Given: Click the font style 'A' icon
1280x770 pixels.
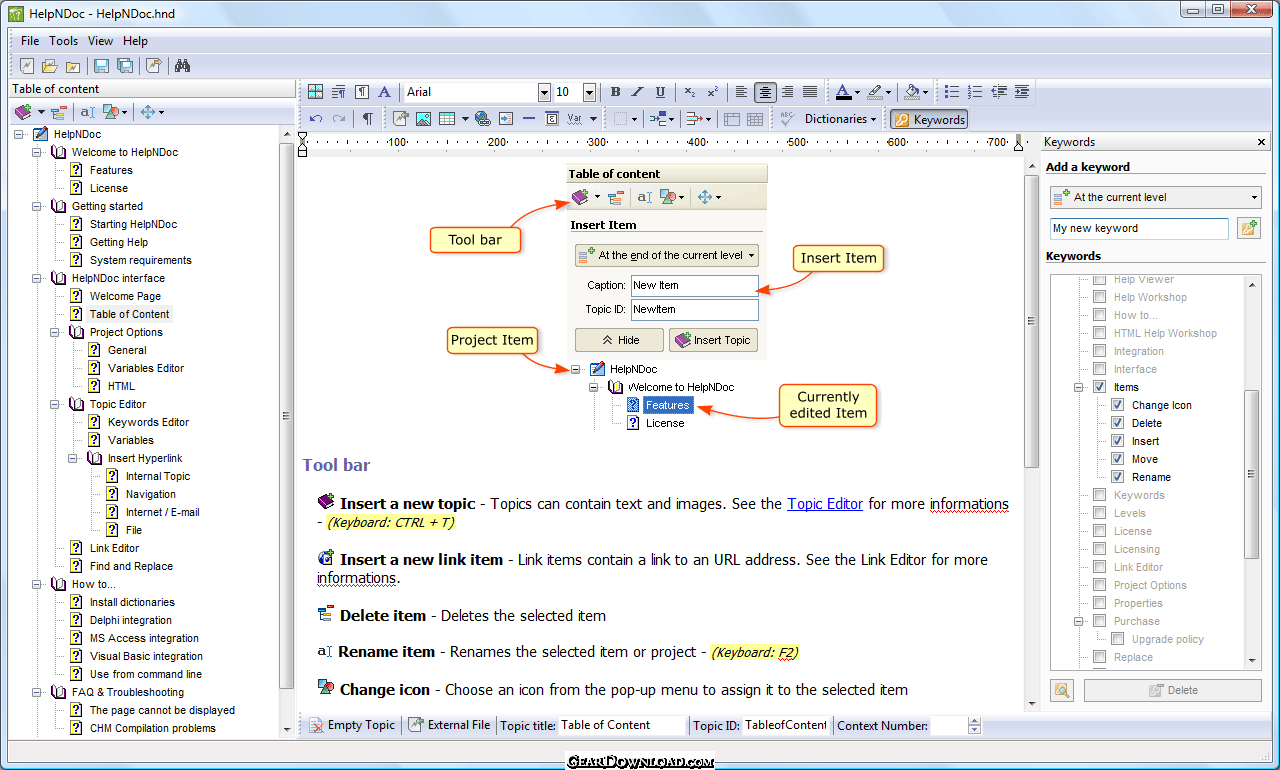Looking at the screenshot, I should tap(384, 92).
